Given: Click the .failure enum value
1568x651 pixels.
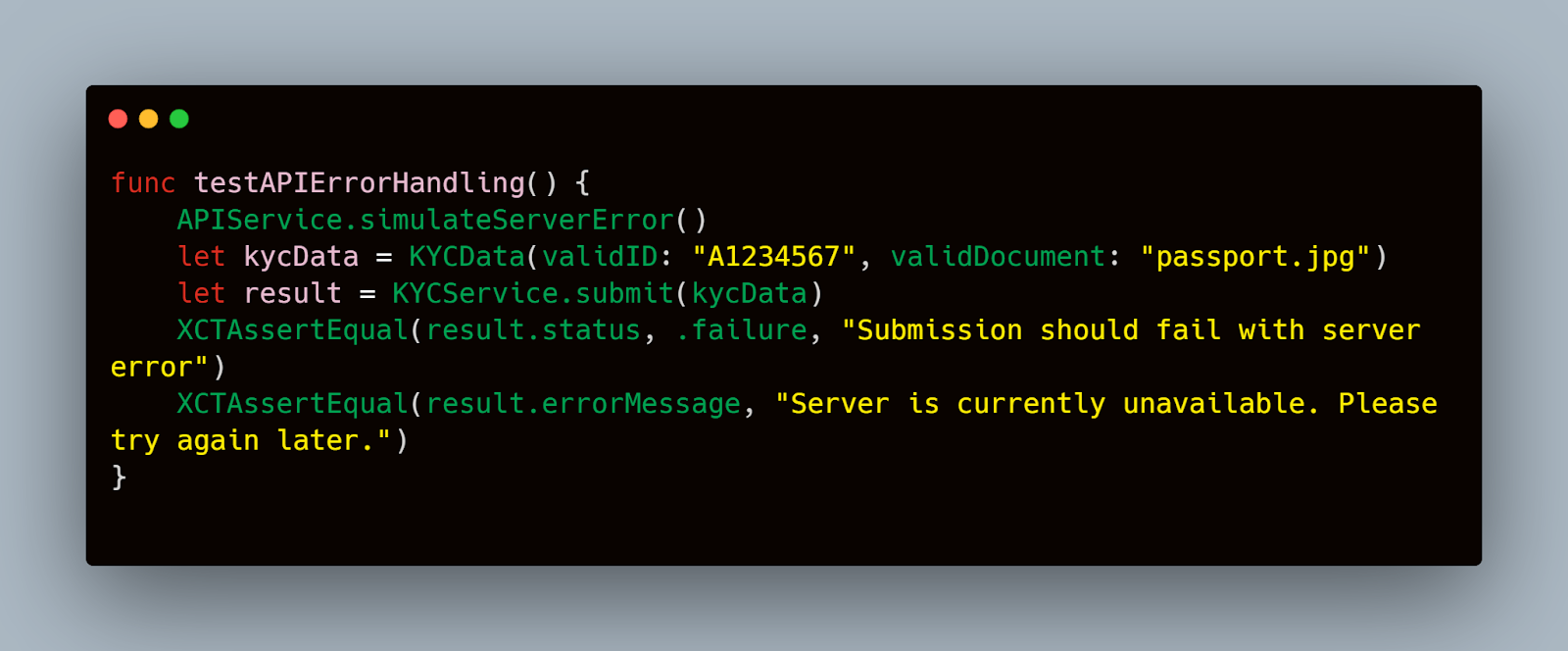Looking at the screenshot, I should pos(741,330).
